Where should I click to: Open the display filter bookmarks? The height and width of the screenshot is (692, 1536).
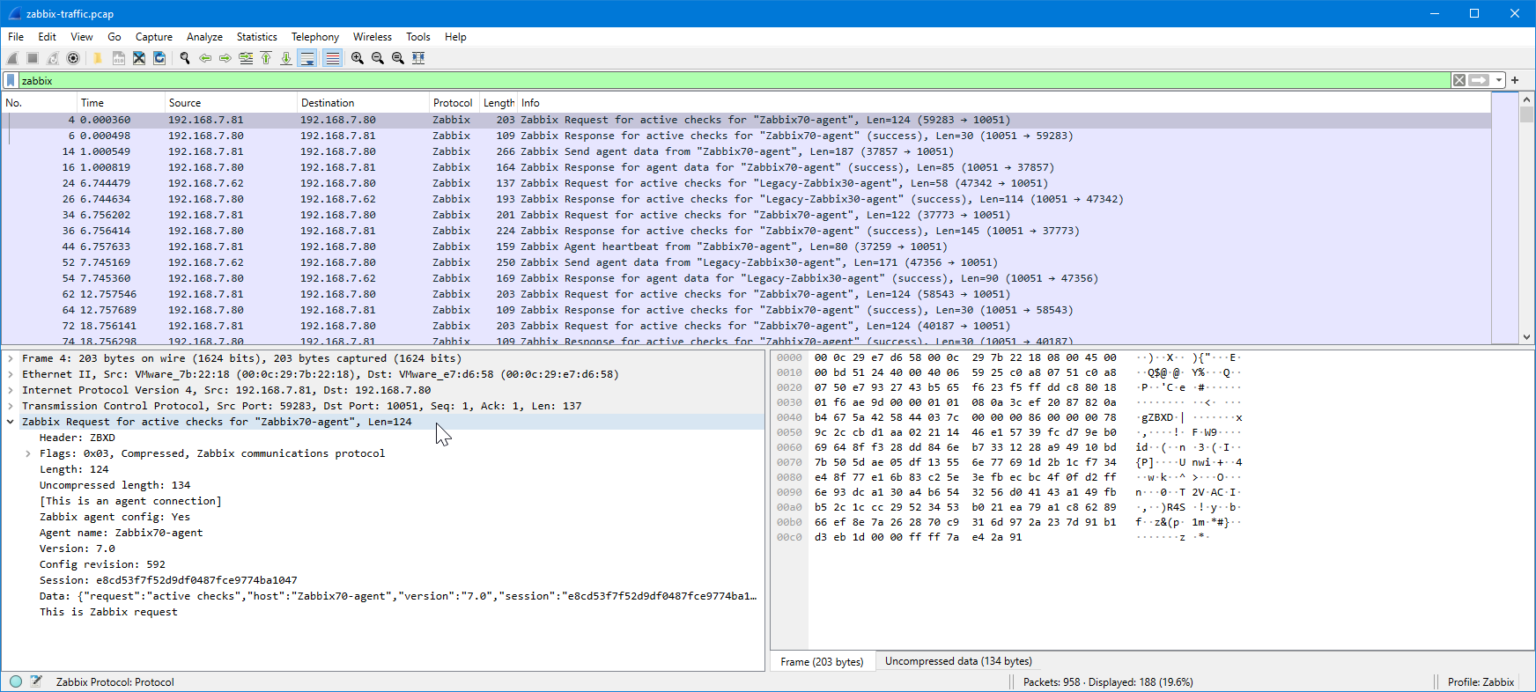click(11, 80)
